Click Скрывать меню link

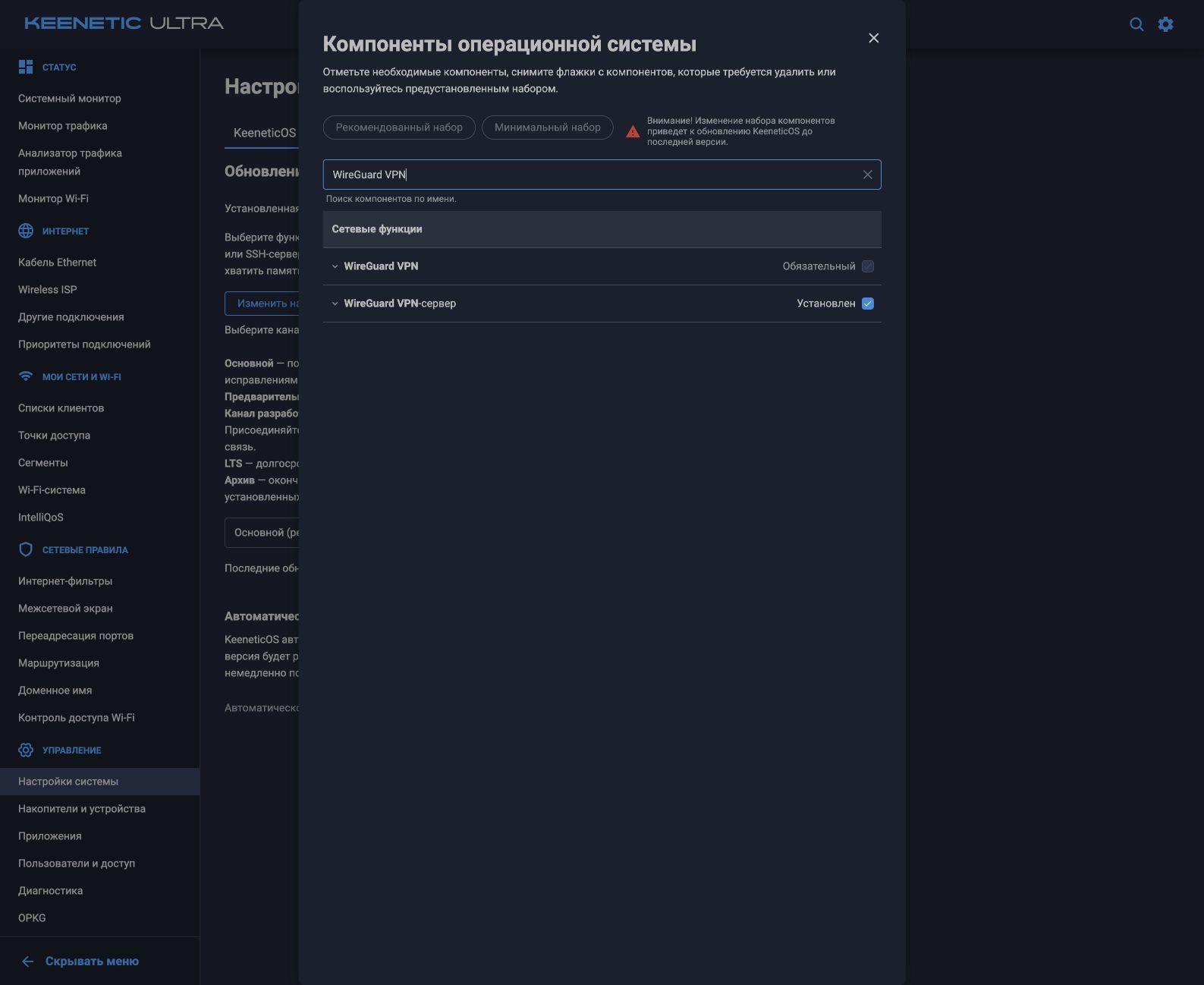pos(92,961)
